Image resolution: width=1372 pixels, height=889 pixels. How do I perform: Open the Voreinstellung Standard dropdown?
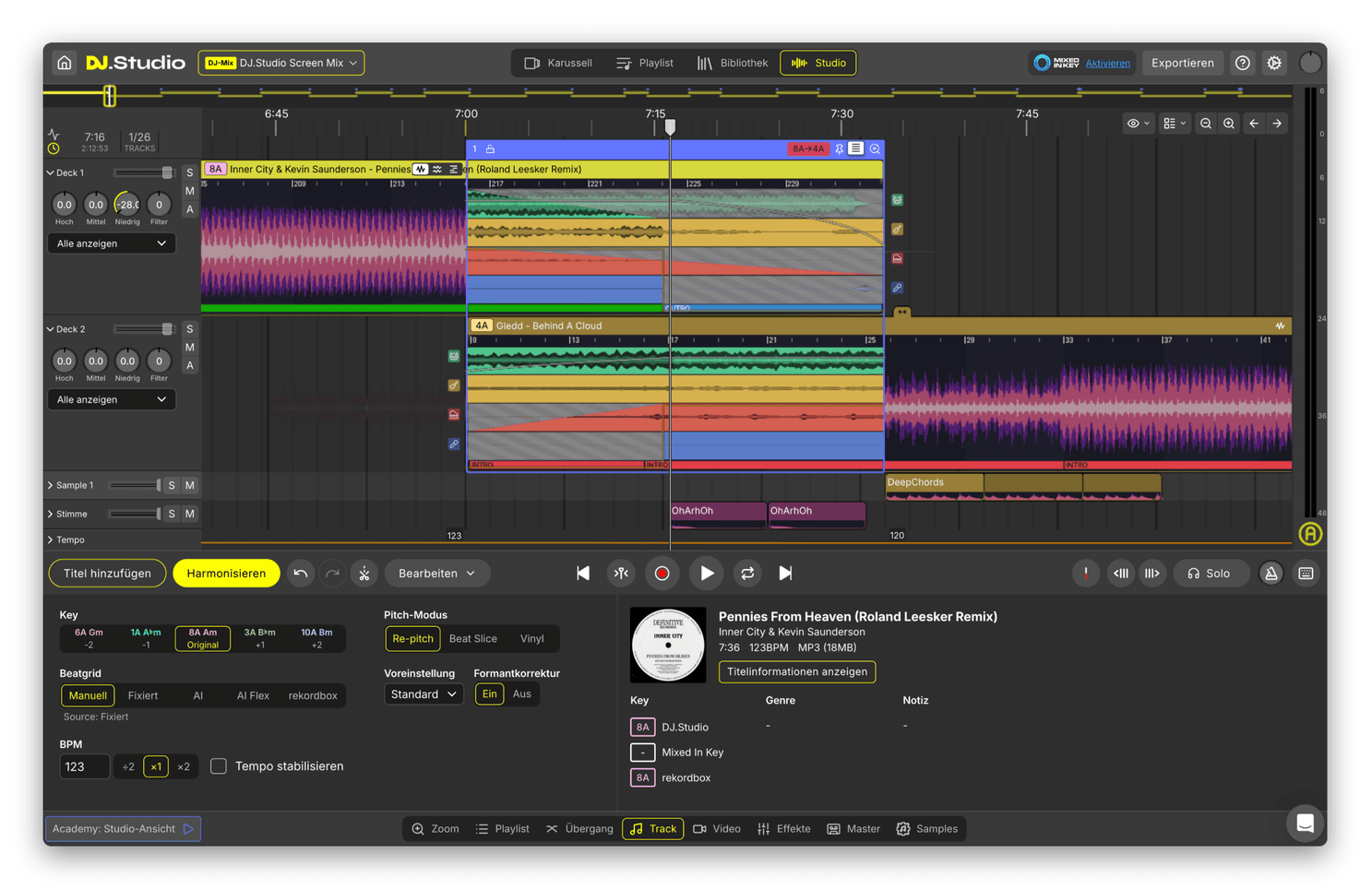424,694
